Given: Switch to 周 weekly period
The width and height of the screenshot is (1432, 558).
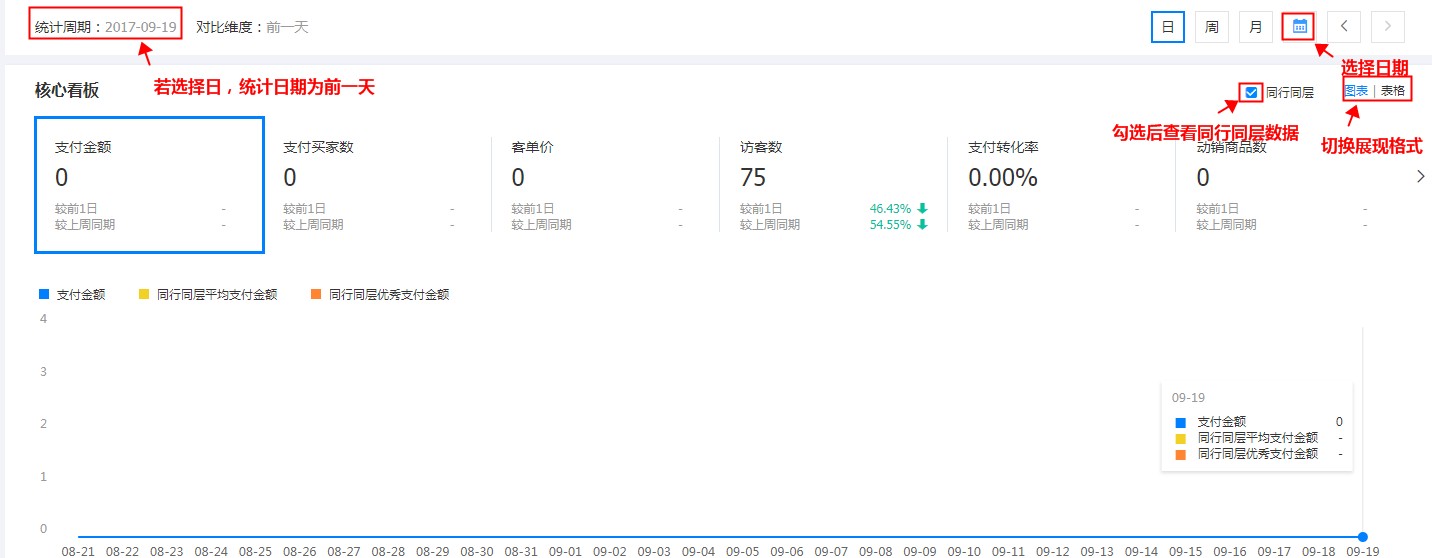Looking at the screenshot, I should point(1211,27).
